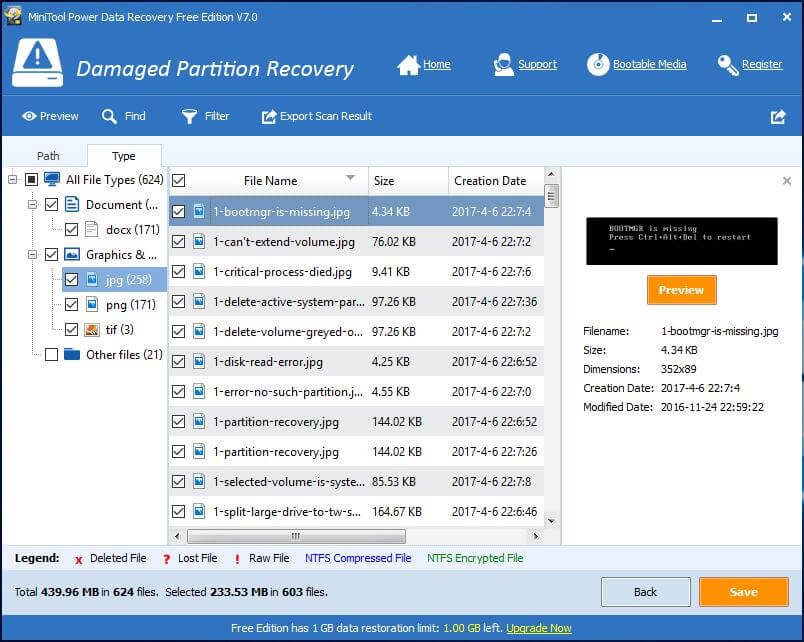
Task: Click the Export Scan Result icon
Action: point(268,116)
